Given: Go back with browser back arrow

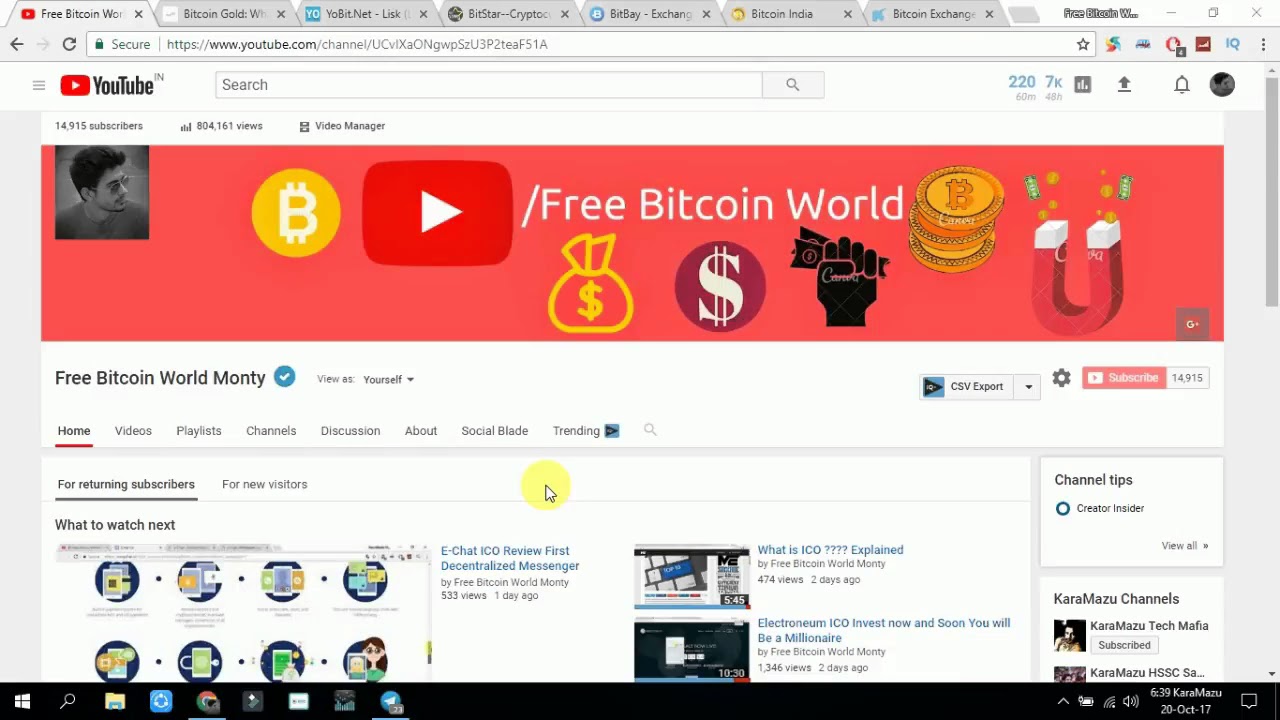Looking at the screenshot, I should click(17, 44).
